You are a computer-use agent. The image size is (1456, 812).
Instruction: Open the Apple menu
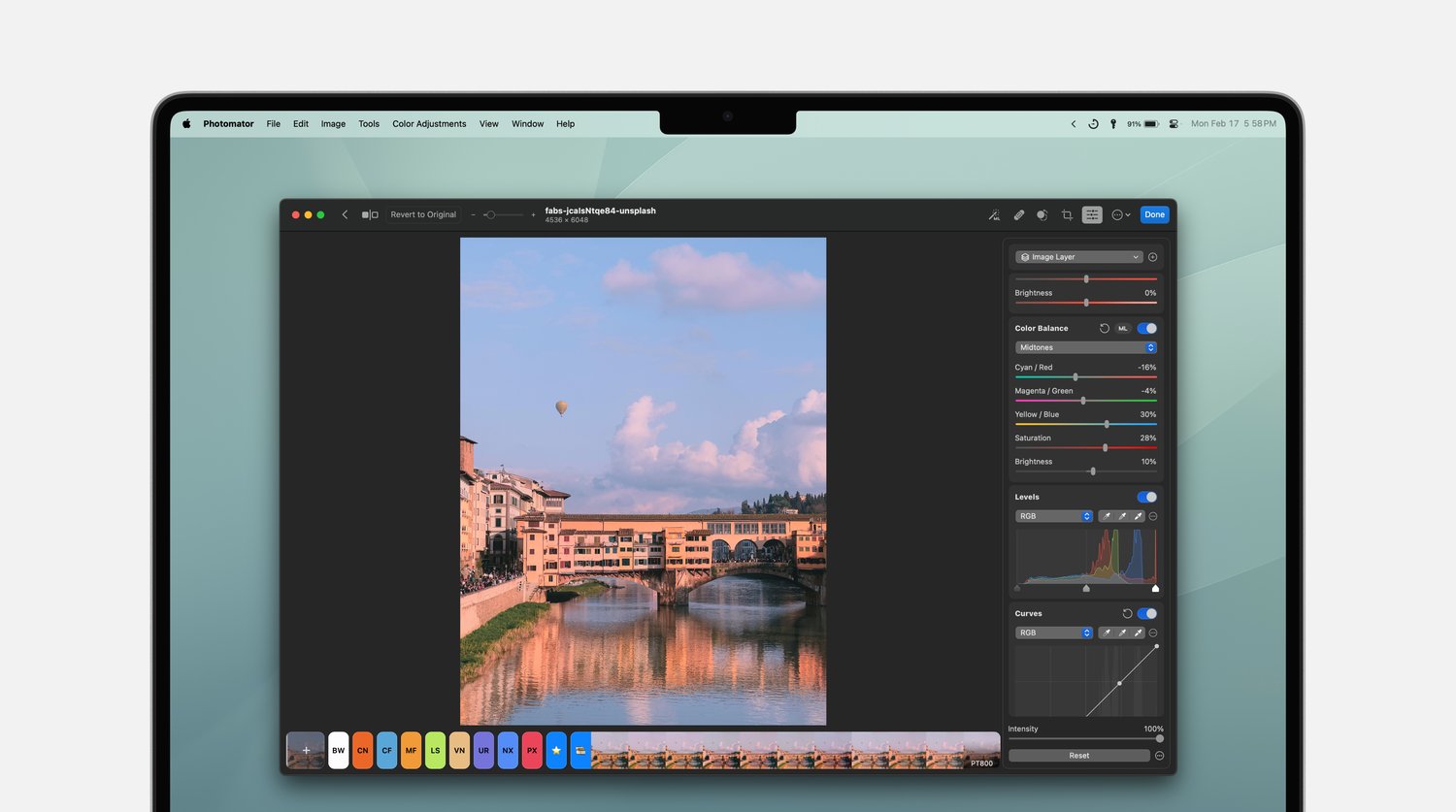coord(186,124)
